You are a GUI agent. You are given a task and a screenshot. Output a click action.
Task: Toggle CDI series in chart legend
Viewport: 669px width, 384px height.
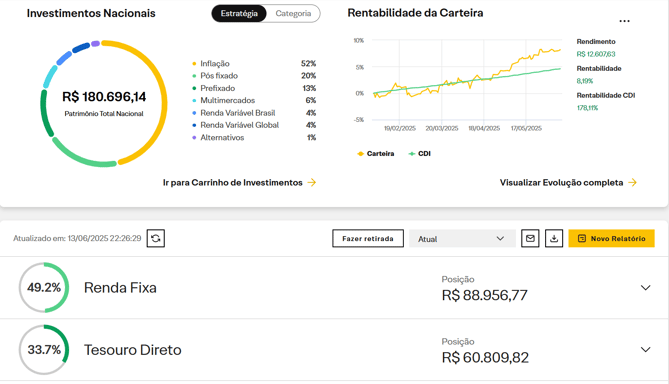point(419,154)
